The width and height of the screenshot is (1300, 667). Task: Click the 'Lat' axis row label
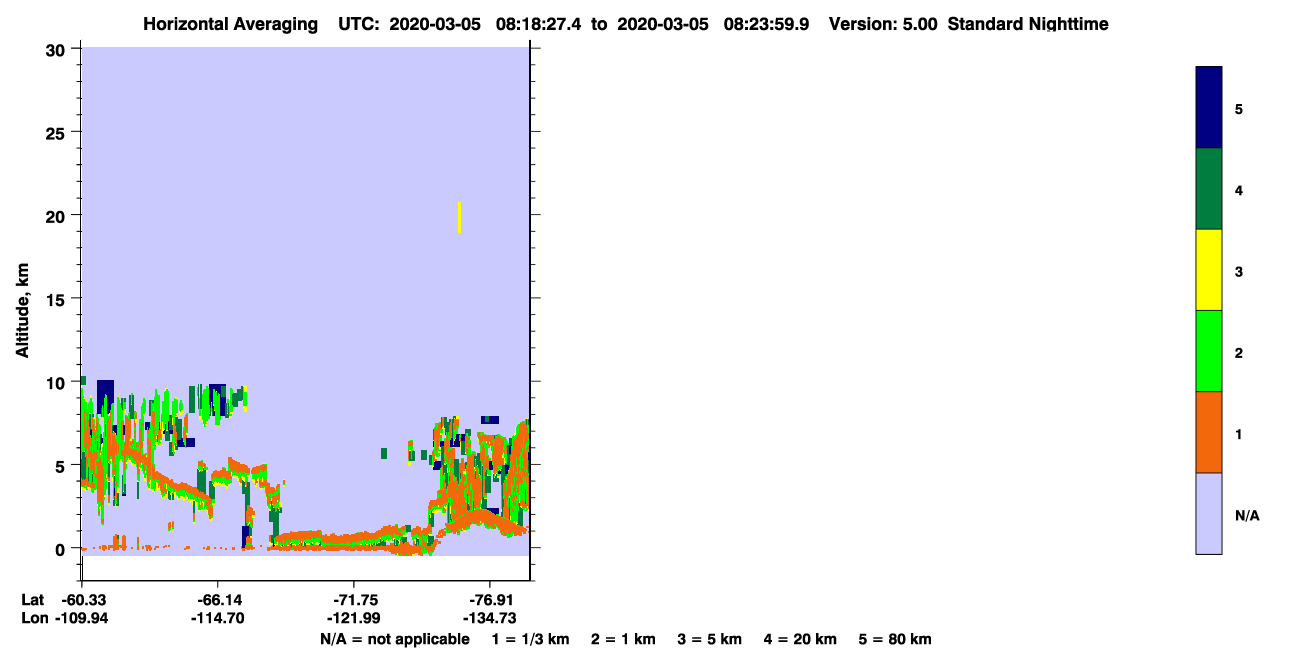pos(32,600)
